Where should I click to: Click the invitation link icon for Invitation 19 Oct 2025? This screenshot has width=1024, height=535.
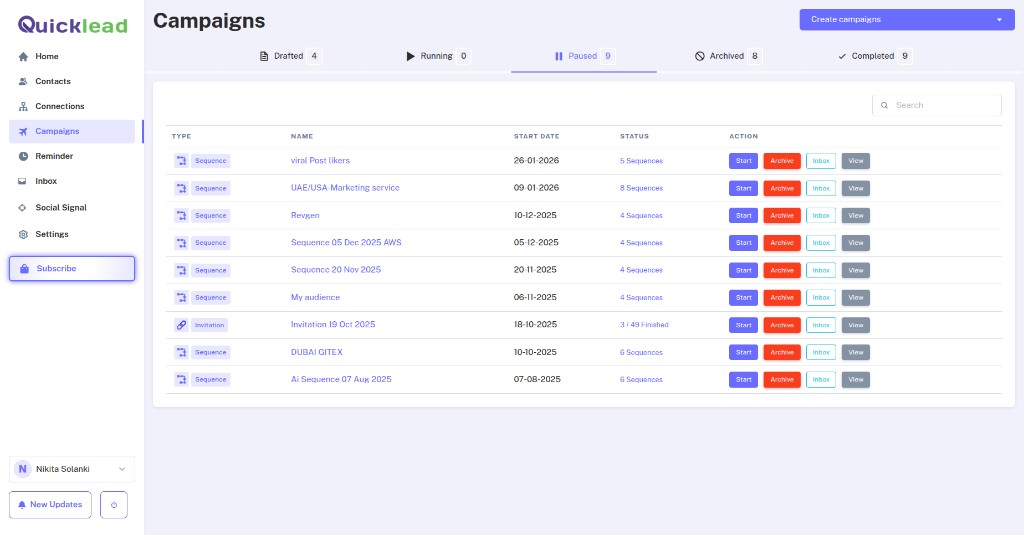(x=181, y=325)
